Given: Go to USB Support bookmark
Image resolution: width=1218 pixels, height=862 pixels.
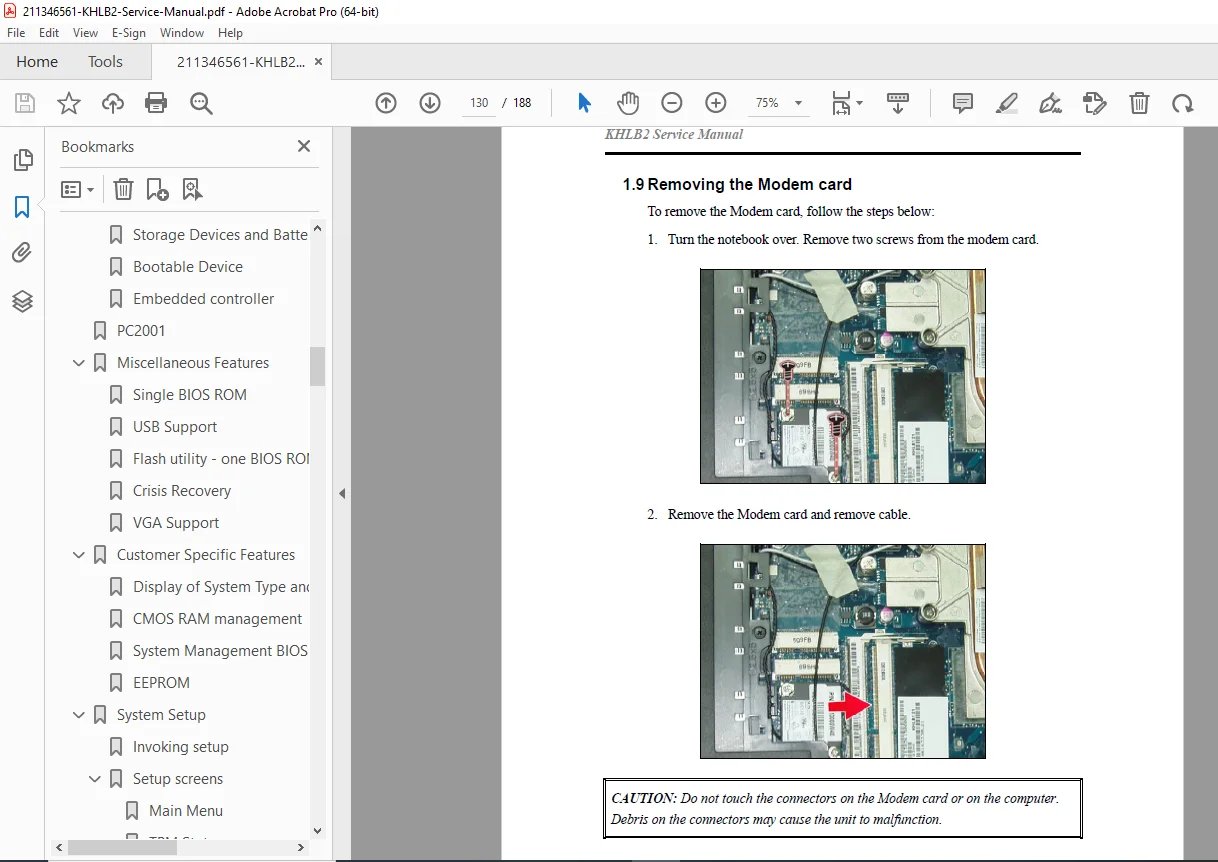Looking at the screenshot, I should click(x=175, y=427).
